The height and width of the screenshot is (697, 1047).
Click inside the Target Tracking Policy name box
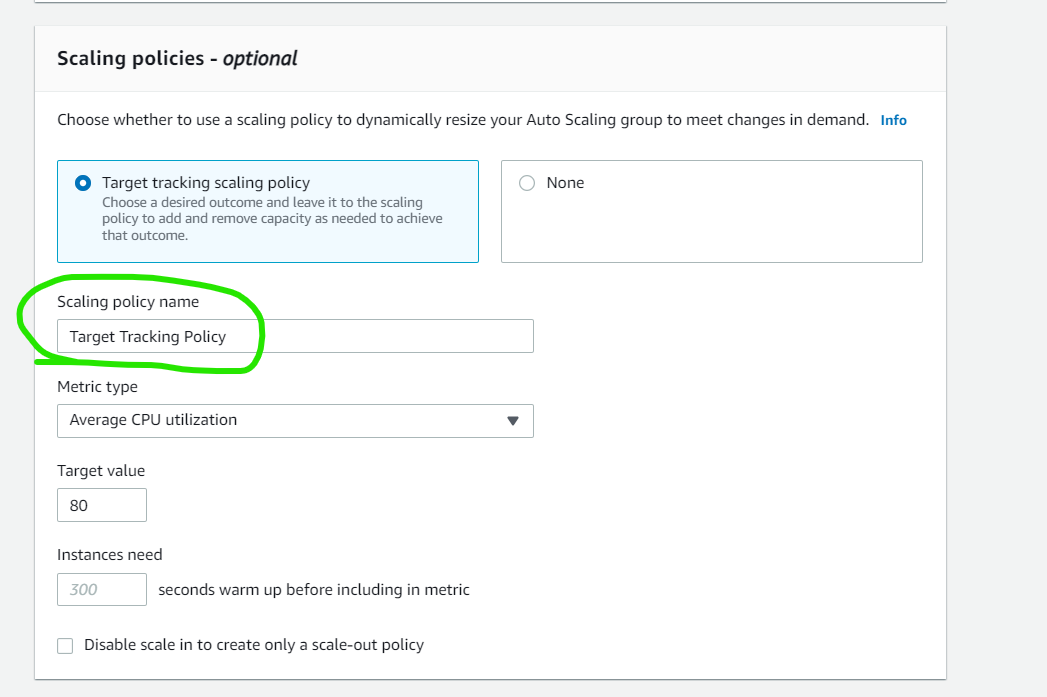click(295, 336)
